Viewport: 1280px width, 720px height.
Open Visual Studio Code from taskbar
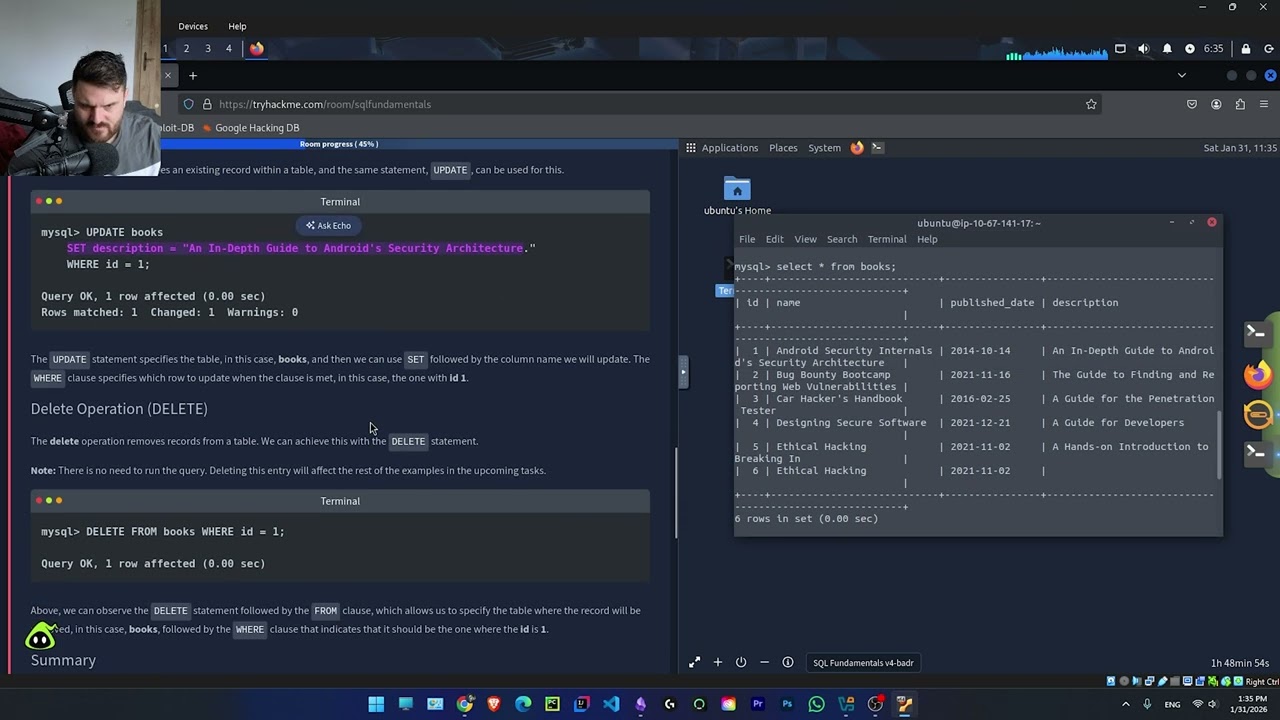click(x=611, y=704)
